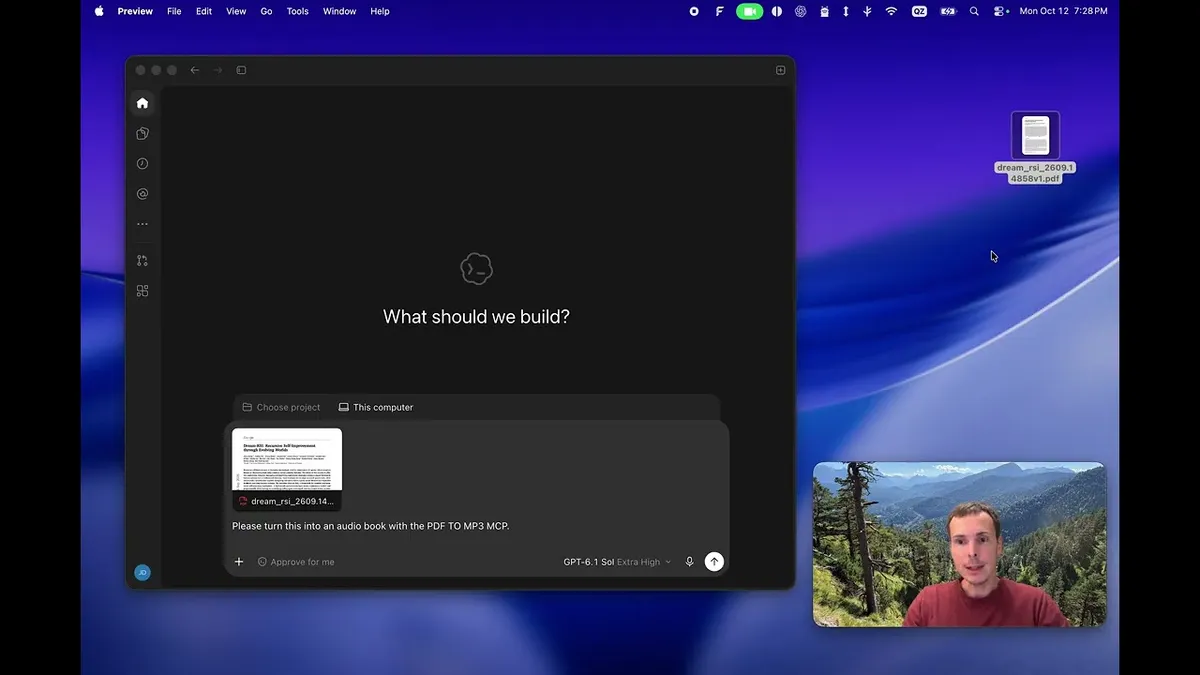Open Spotlight search in menu bar
Screen dimensions: 1200x675
[x=974, y=11]
